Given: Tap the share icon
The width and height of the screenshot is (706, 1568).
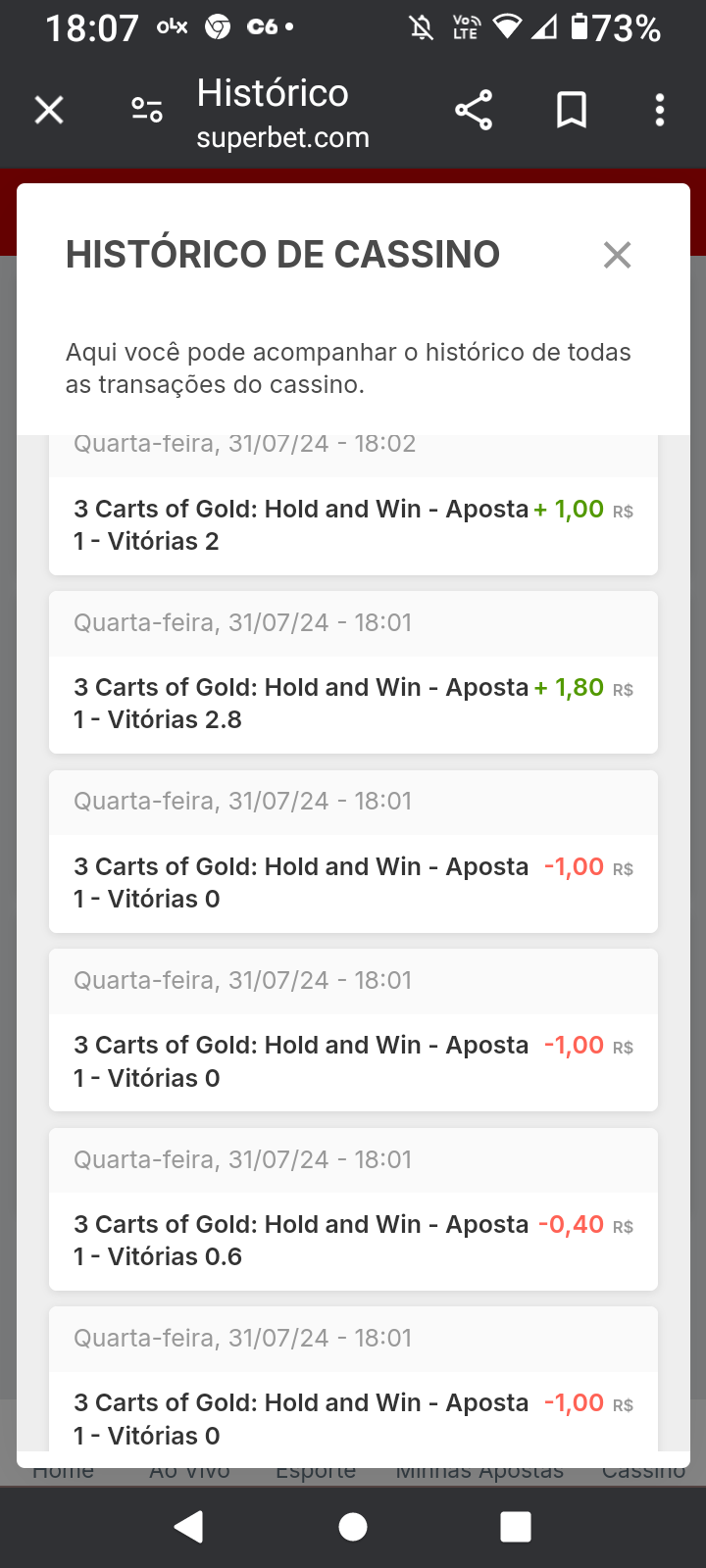Looking at the screenshot, I should coord(474,110).
